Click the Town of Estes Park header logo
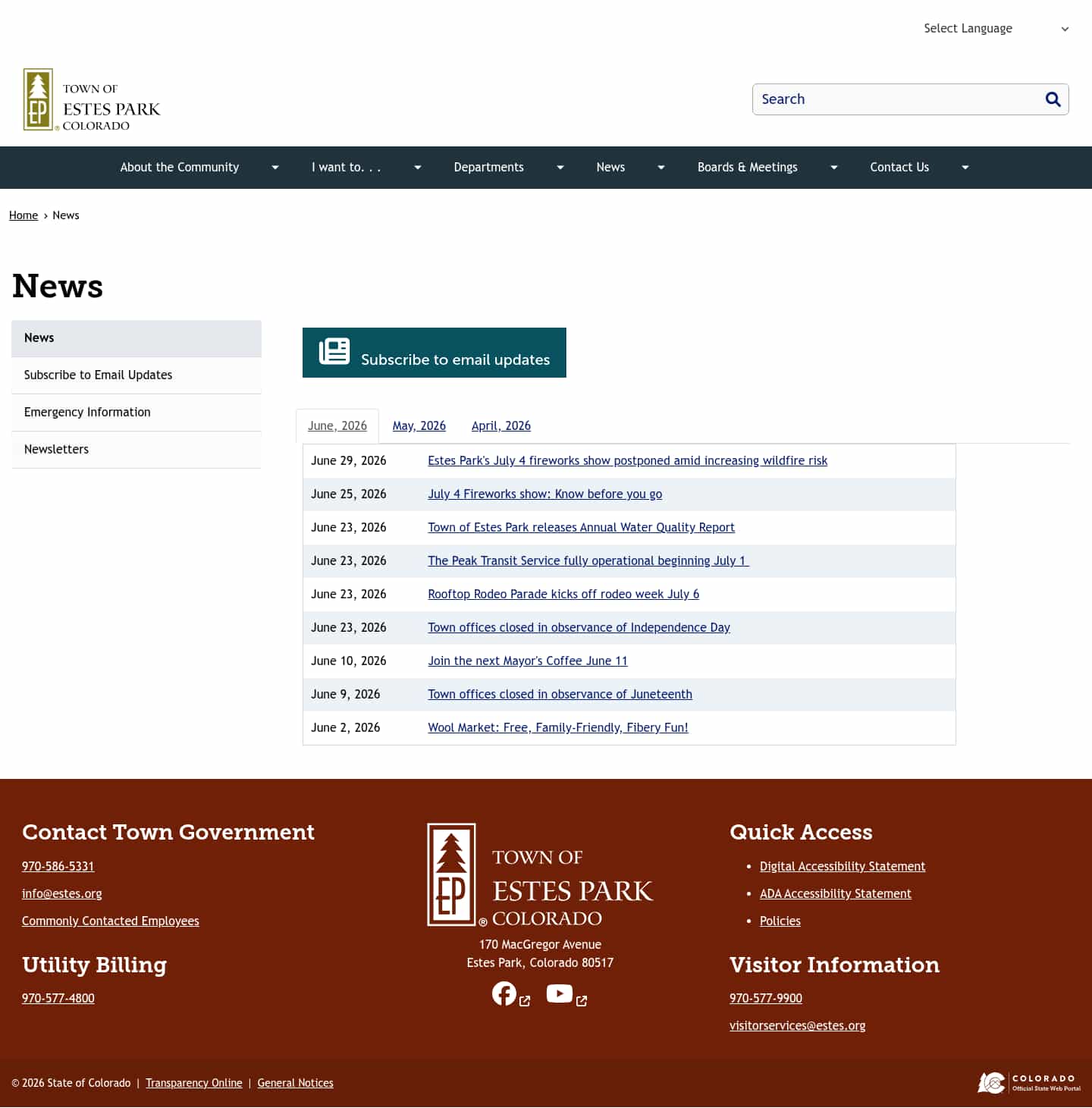The height and width of the screenshot is (1108, 1092). pyautogui.click(x=92, y=99)
